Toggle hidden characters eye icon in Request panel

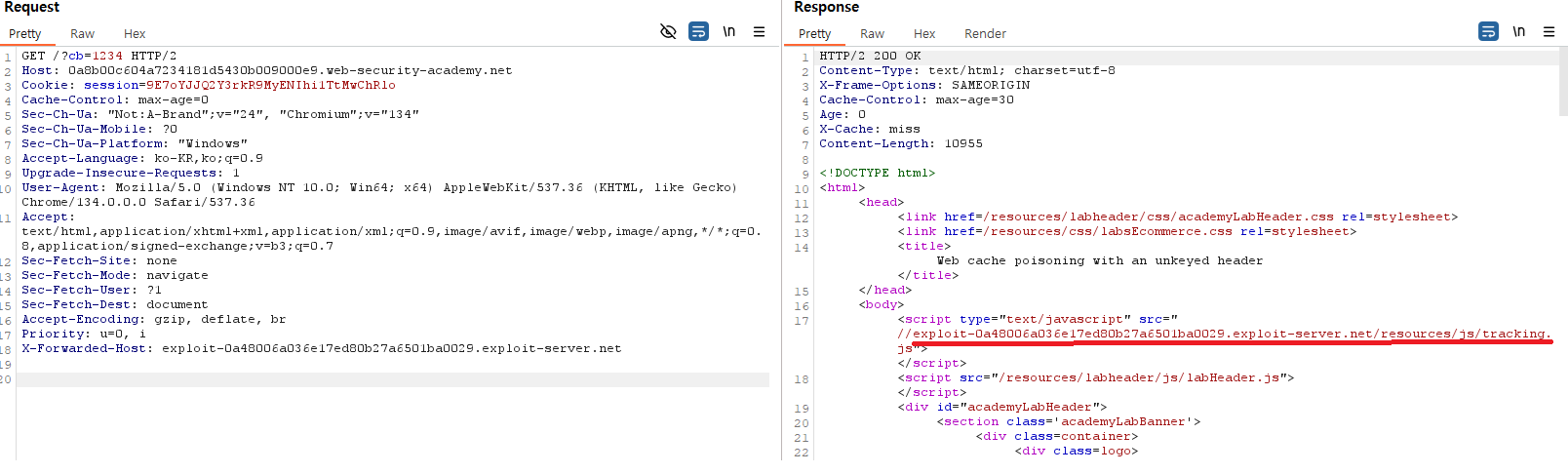(x=668, y=32)
